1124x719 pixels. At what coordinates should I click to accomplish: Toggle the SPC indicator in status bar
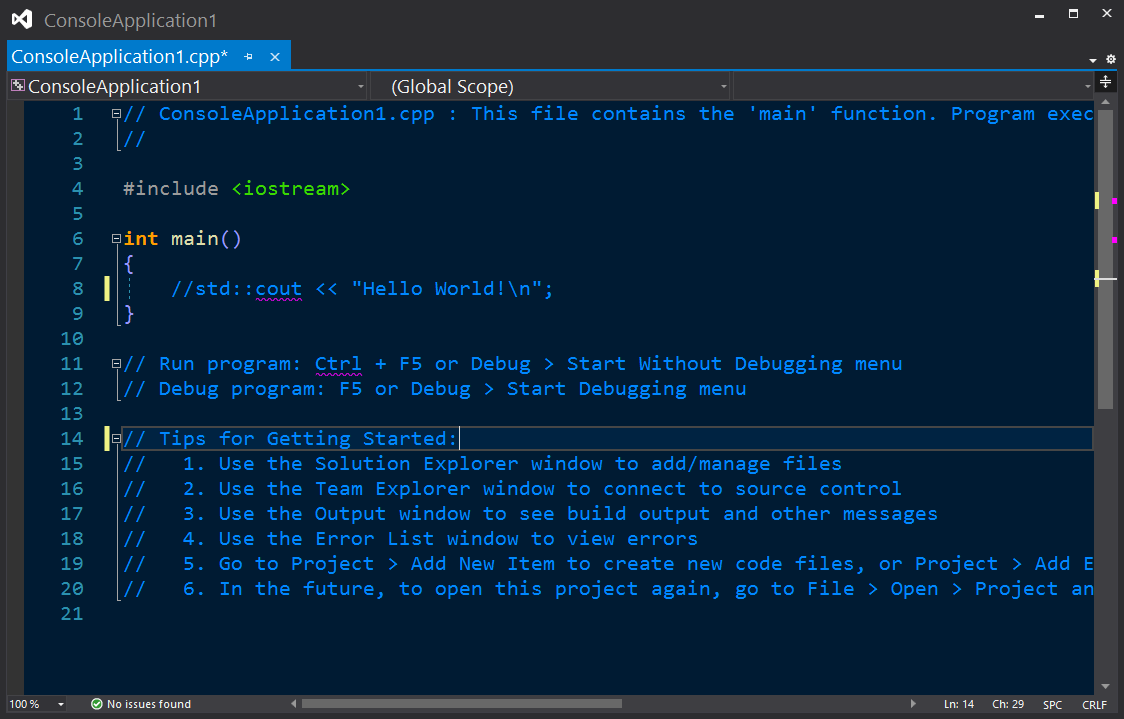[x=1052, y=704]
